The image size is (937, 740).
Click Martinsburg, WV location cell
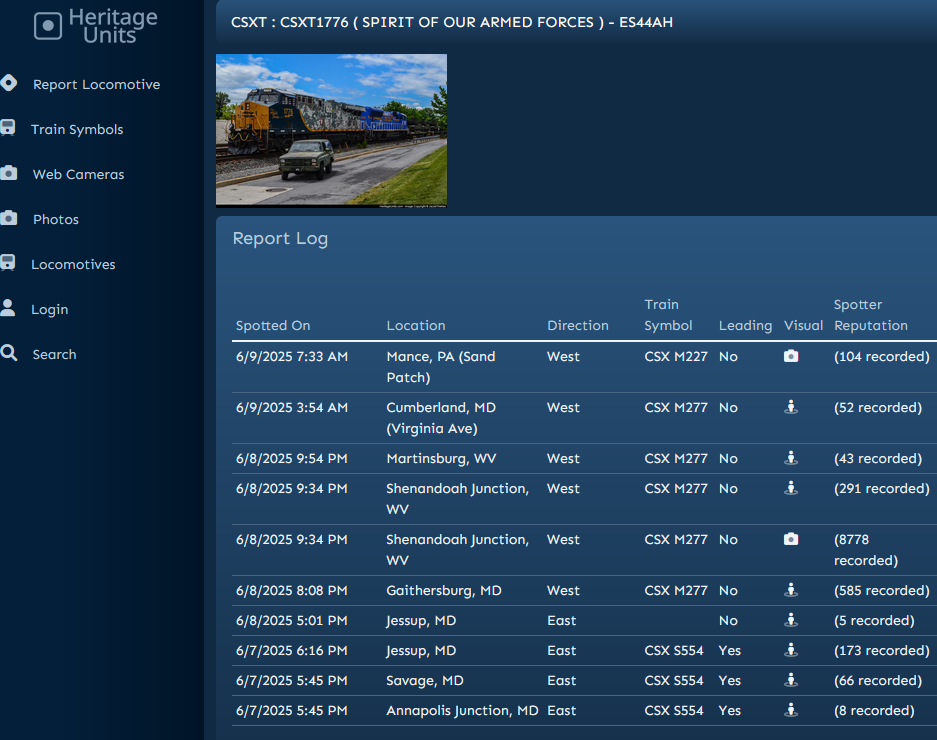tap(441, 458)
